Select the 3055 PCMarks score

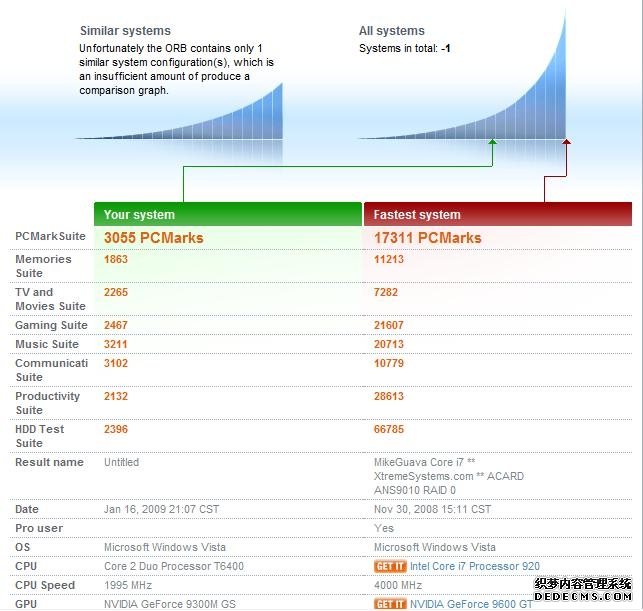click(153, 238)
